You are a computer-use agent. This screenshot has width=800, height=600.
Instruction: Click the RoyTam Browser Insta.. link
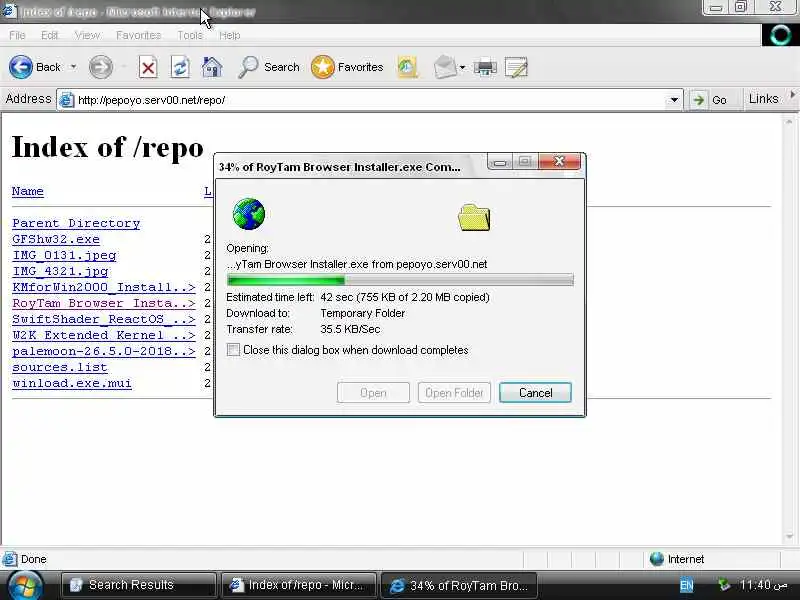coord(104,303)
